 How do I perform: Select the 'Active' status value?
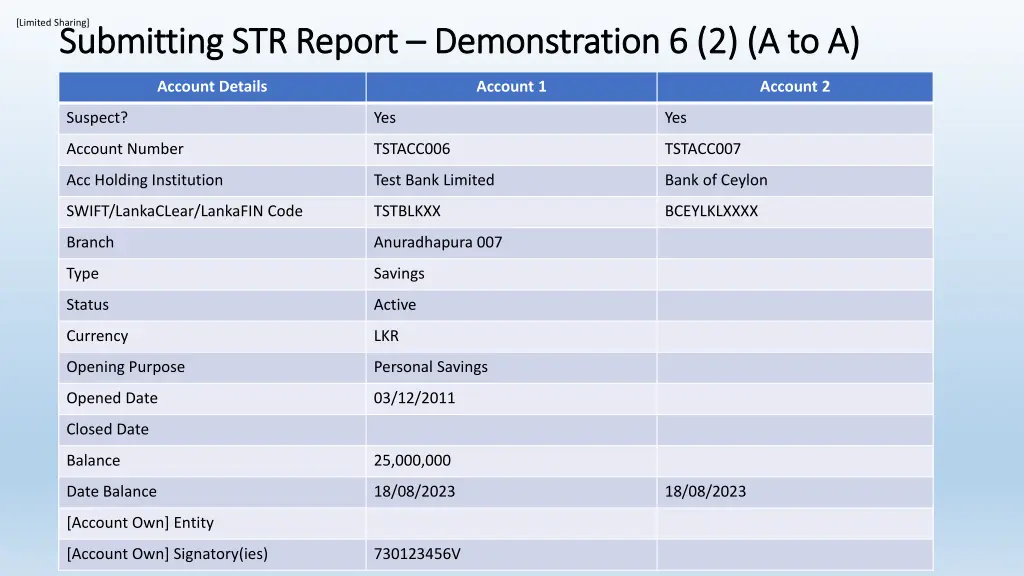click(x=395, y=305)
